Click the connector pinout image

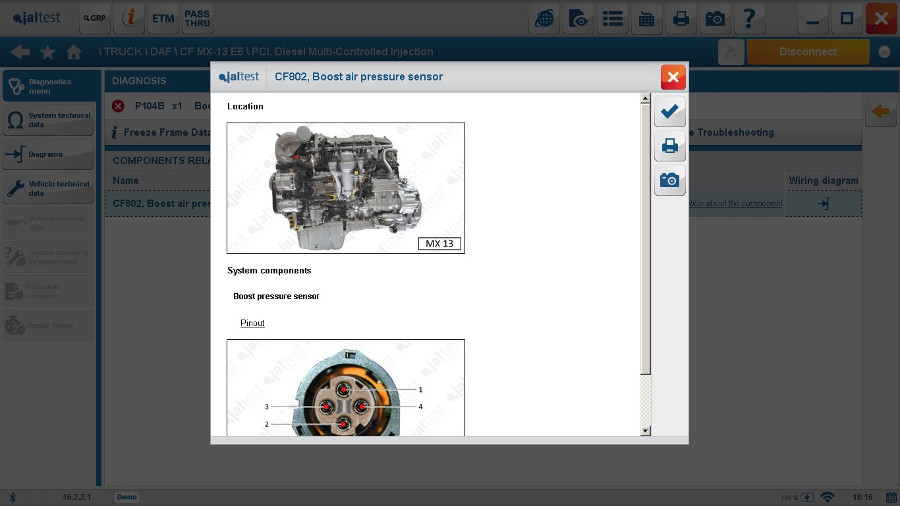coord(346,388)
